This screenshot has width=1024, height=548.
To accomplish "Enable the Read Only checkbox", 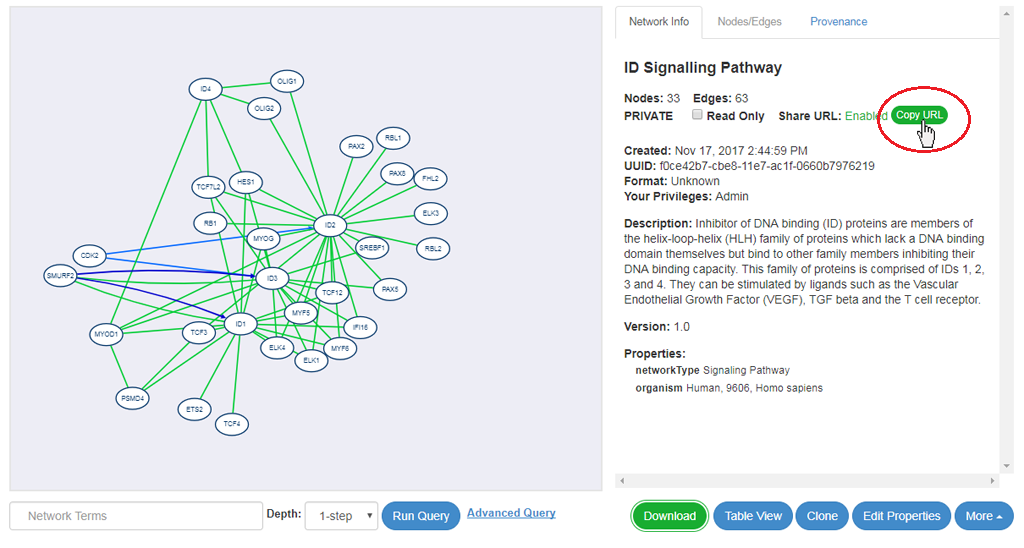I will click(x=697, y=115).
